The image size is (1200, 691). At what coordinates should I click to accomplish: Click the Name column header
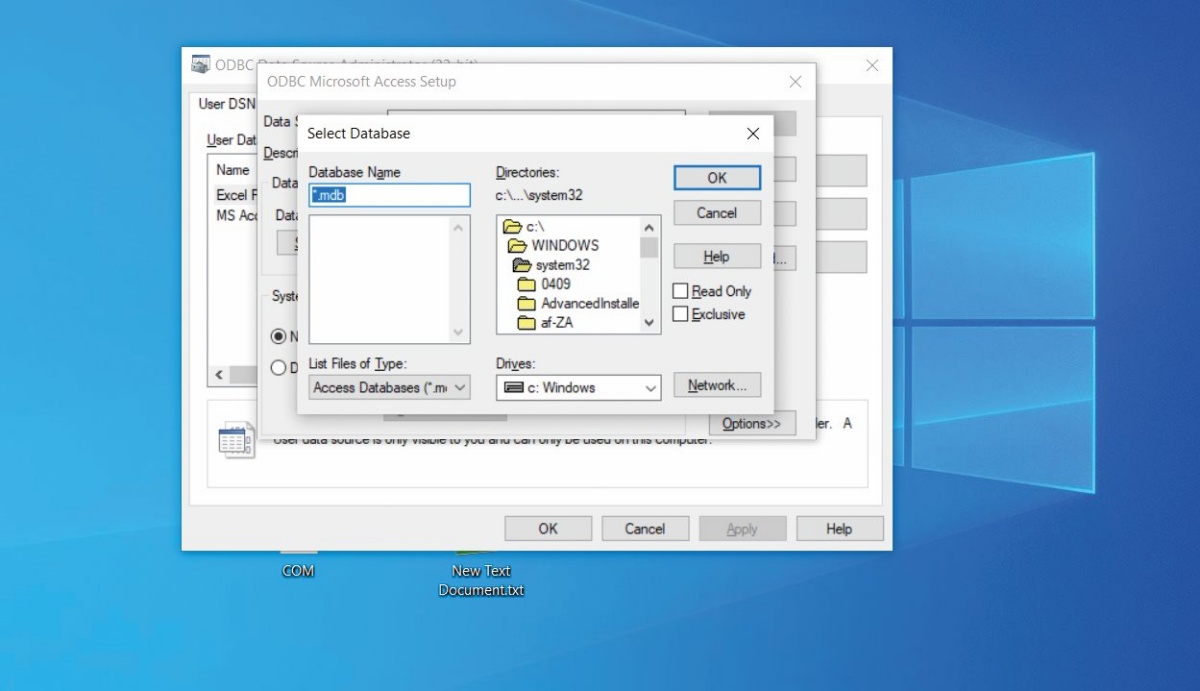pos(233,170)
